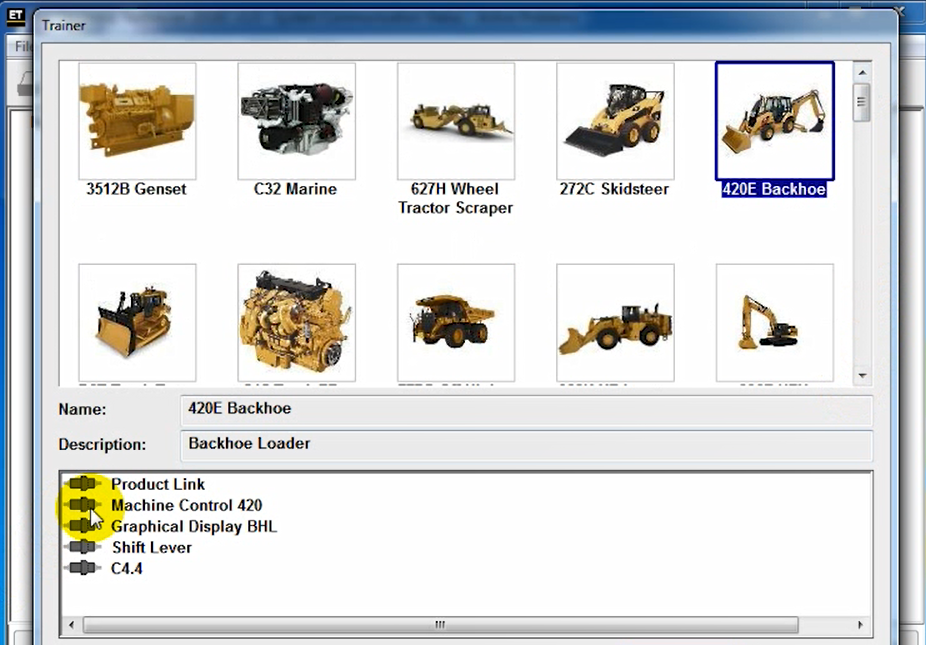
Task: Select the excavator image in second row
Action: click(774, 322)
